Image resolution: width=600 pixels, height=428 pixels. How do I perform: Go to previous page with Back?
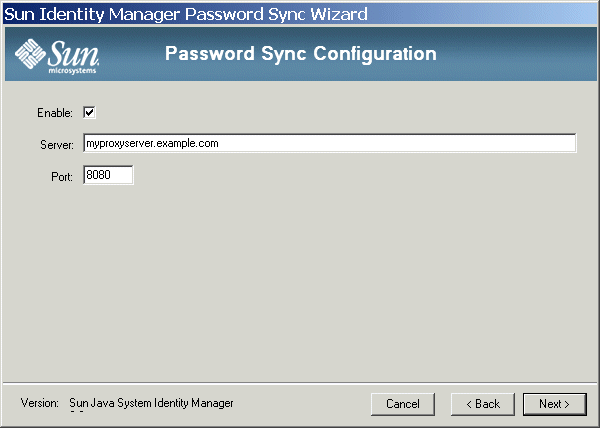click(x=483, y=404)
